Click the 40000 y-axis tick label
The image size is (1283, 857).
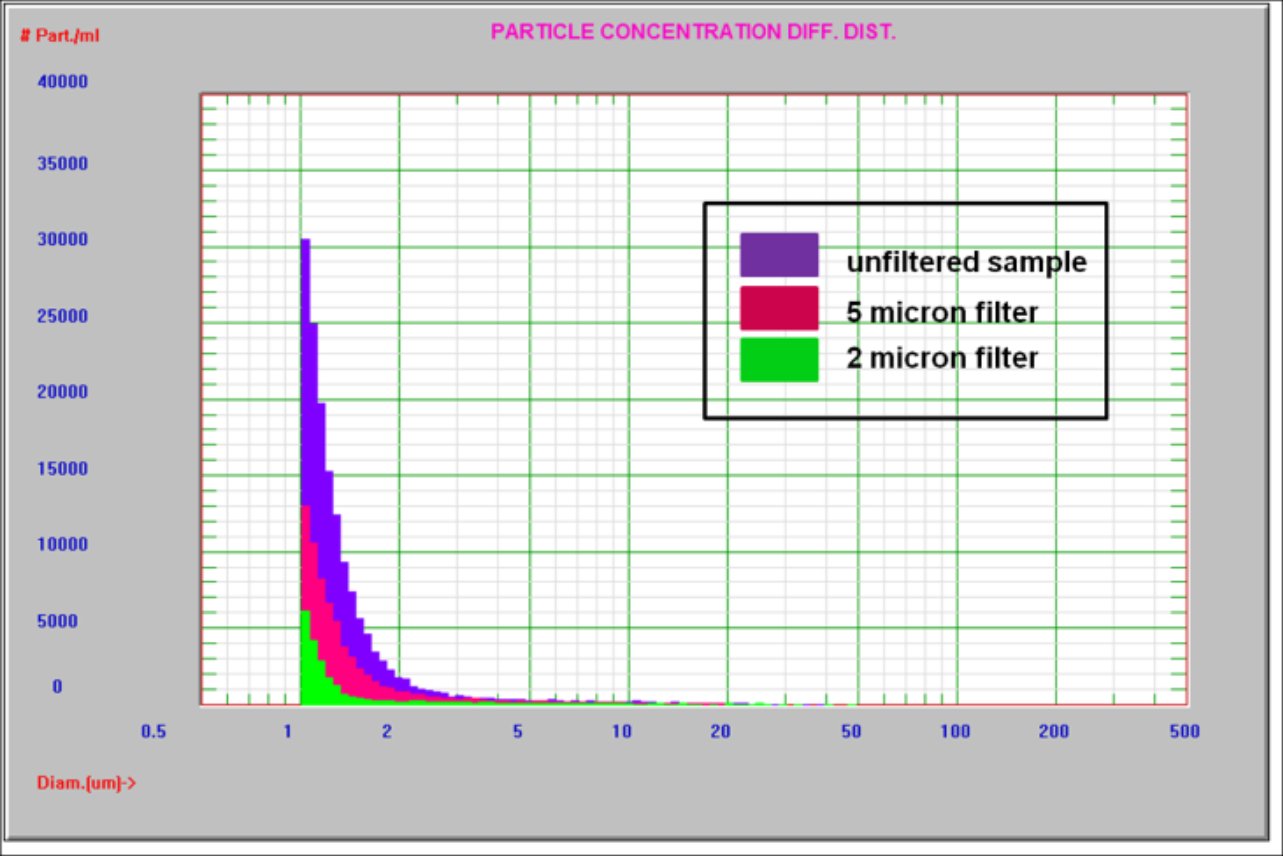[x=62, y=82]
